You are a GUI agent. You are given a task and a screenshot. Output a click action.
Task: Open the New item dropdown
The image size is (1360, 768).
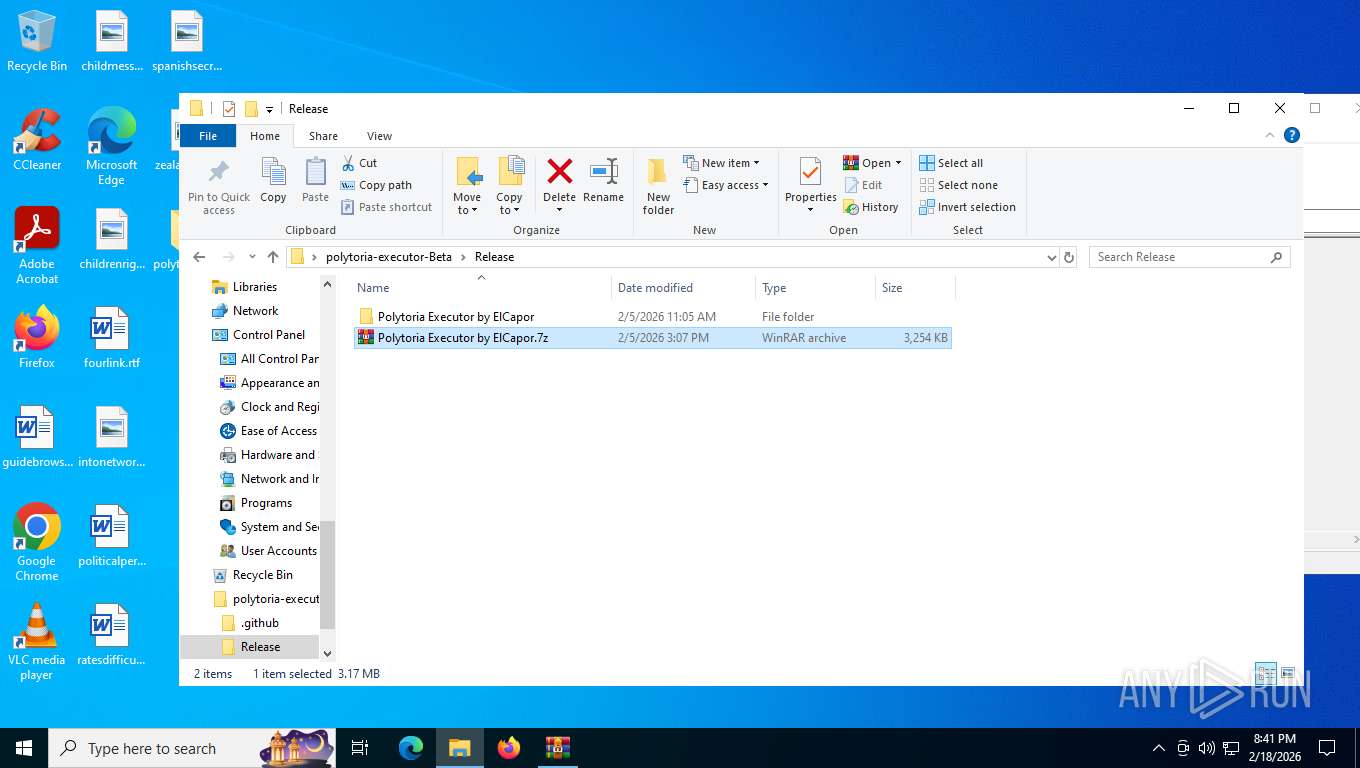tap(722, 163)
